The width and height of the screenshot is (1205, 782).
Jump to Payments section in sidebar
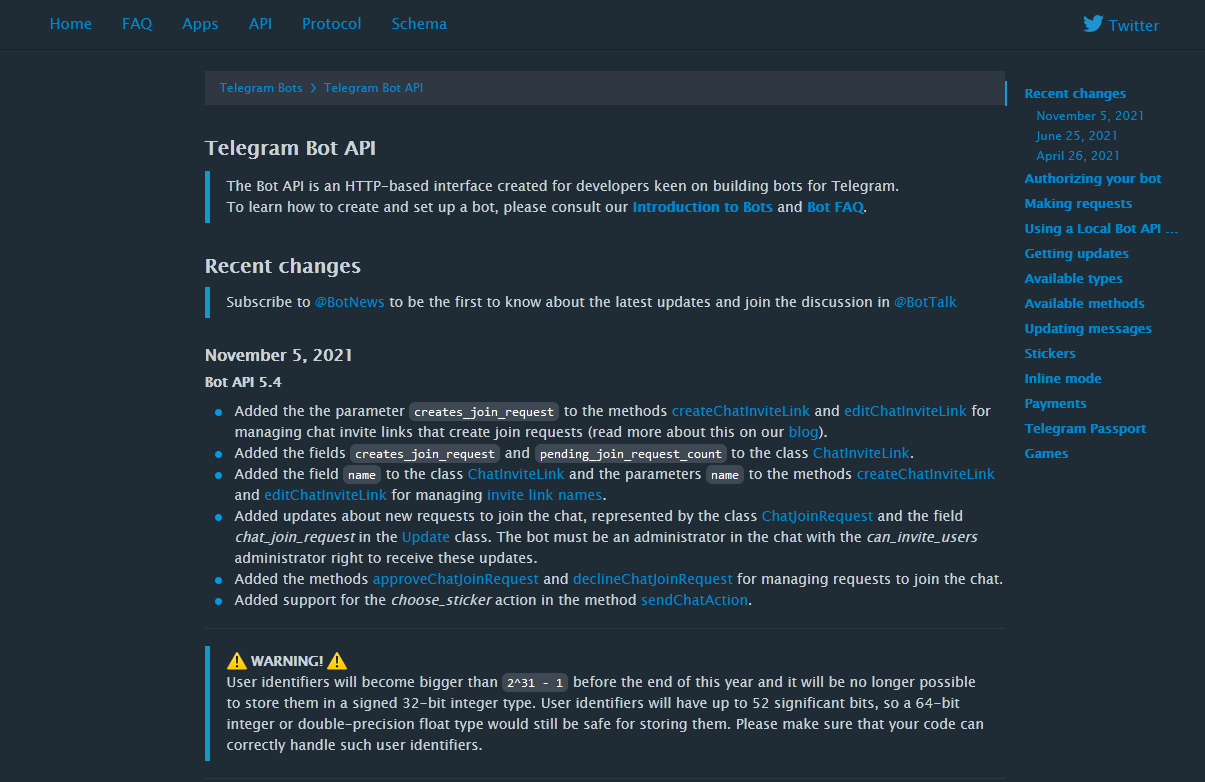tap(1055, 403)
